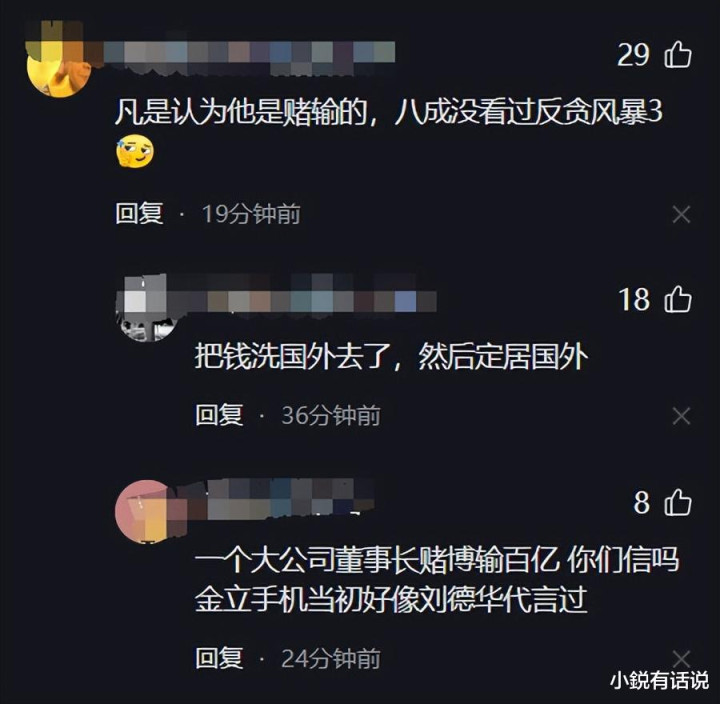The image size is (720, 704).
Task: Click the smirking emoji in first comment
Action: [x=135, y=151]
